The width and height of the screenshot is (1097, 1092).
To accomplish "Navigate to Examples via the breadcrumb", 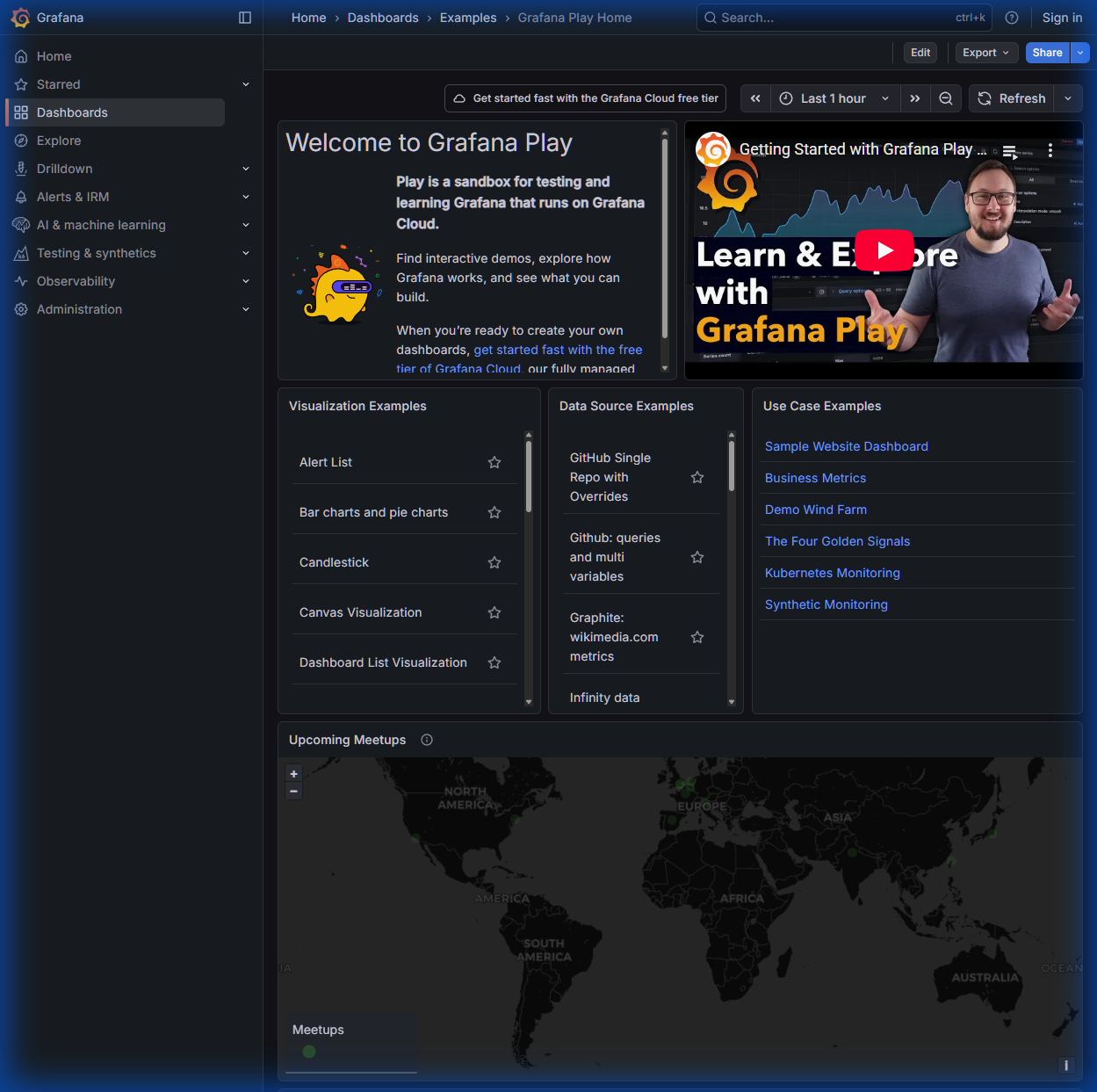I will (x=468, y=17).
